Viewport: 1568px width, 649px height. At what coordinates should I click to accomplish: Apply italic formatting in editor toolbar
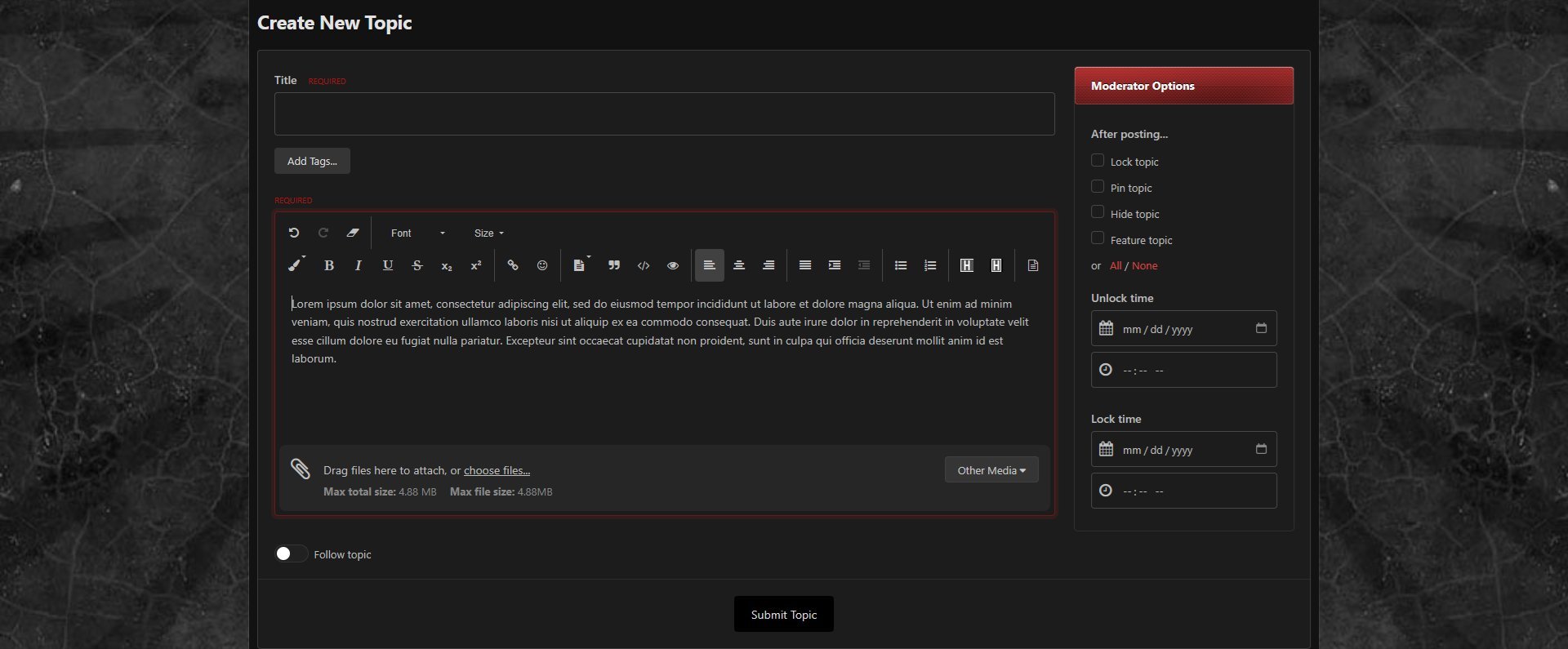tap(358, 265)
